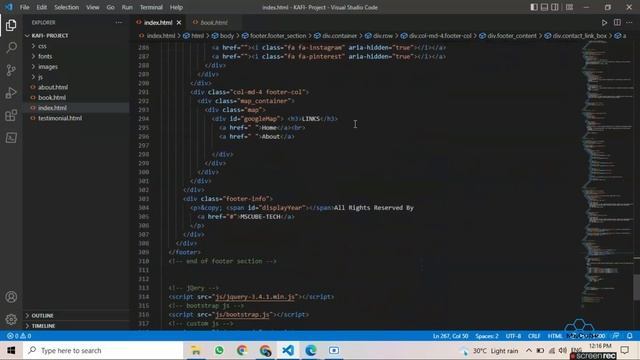Follow the js/bootstrap.js script link
Image resolution: width=640 pixels, height=360 pixels.
click(242, 315)
